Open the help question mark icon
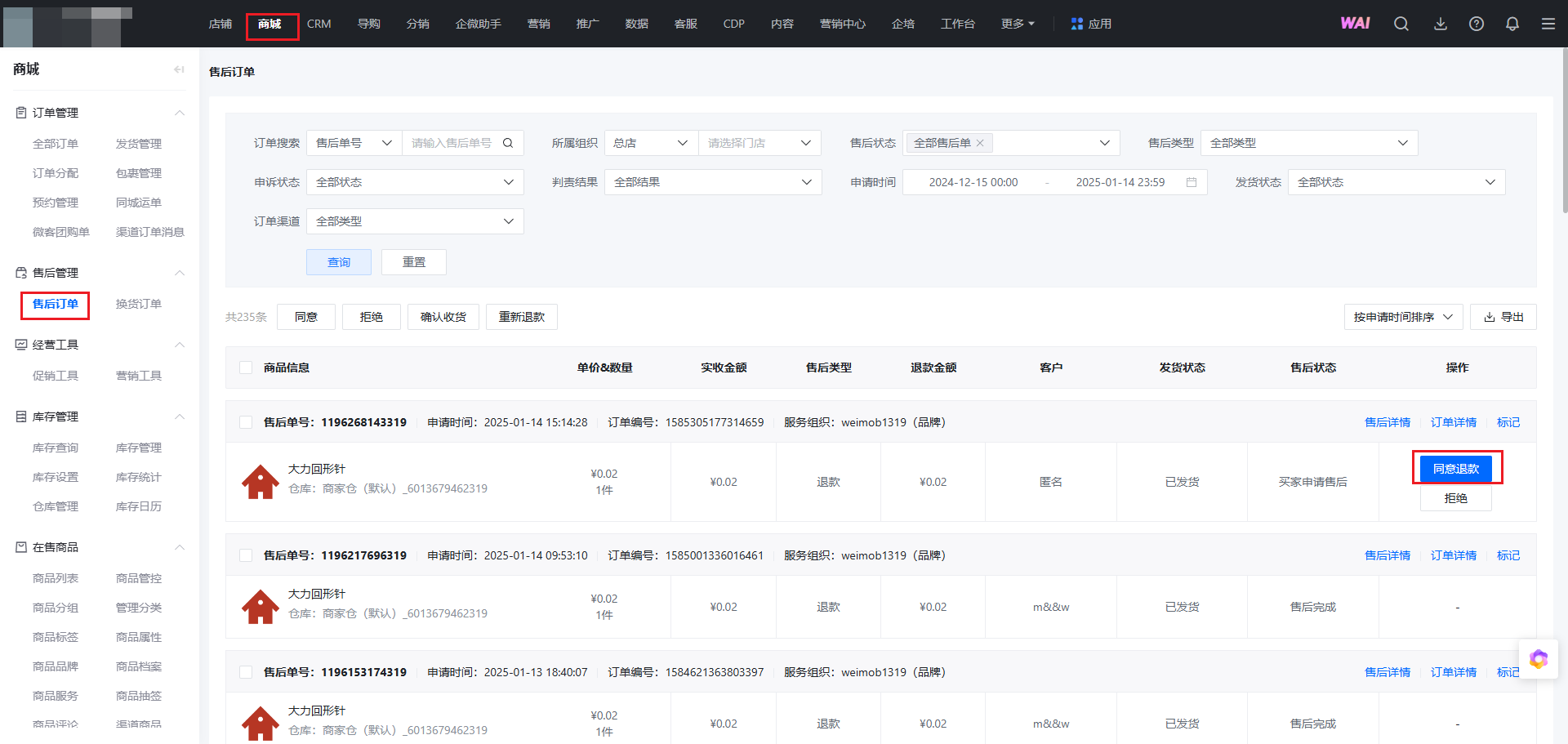This screenshot has height=744, width=1568. (x=1477, y=24)
